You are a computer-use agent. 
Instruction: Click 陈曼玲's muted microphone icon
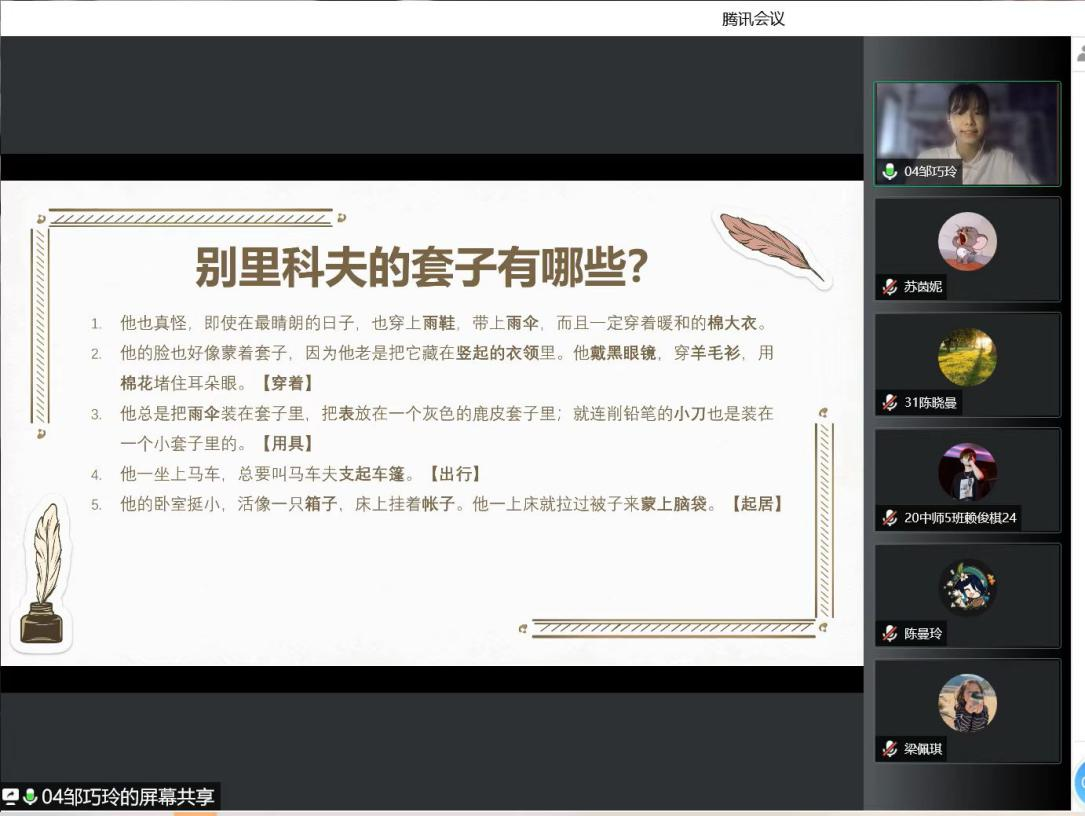coord(889,633)
